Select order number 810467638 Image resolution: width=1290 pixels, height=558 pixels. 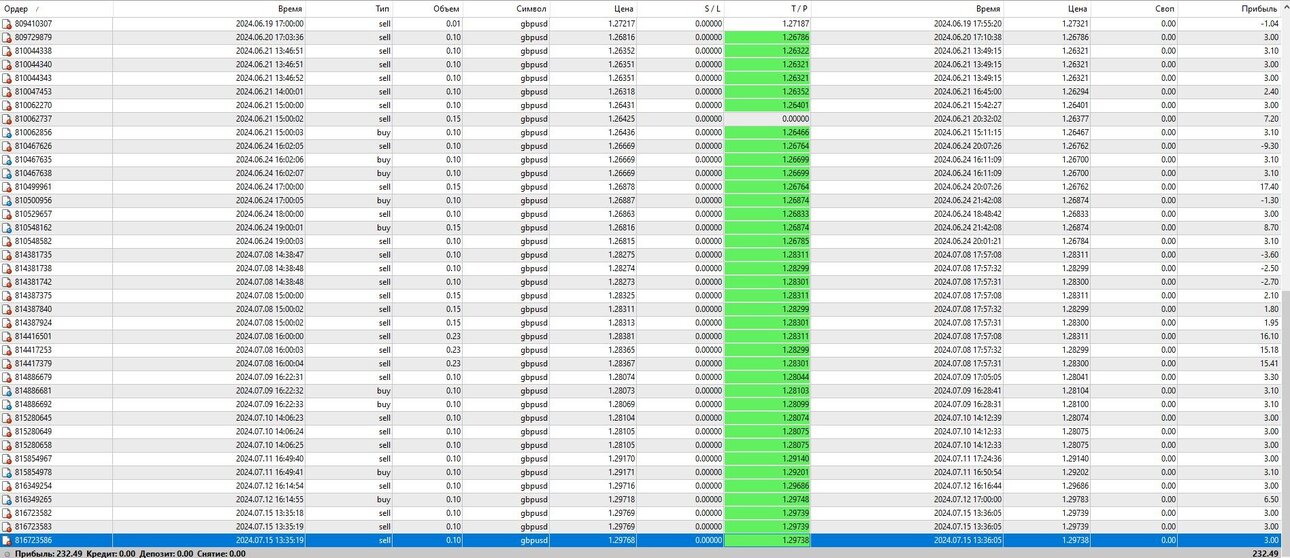(33, 173)
